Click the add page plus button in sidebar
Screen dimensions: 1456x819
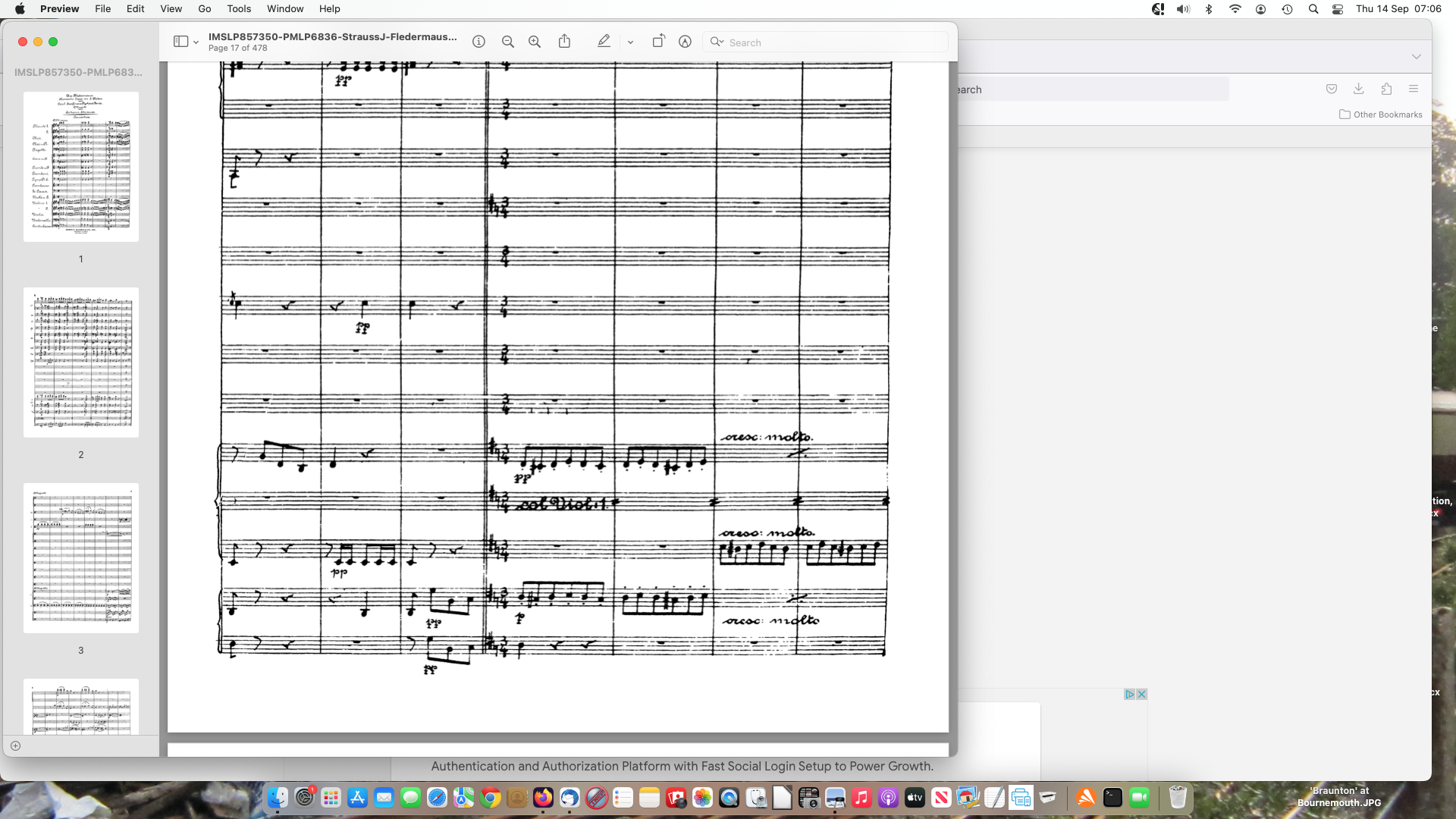click(15, 745)
